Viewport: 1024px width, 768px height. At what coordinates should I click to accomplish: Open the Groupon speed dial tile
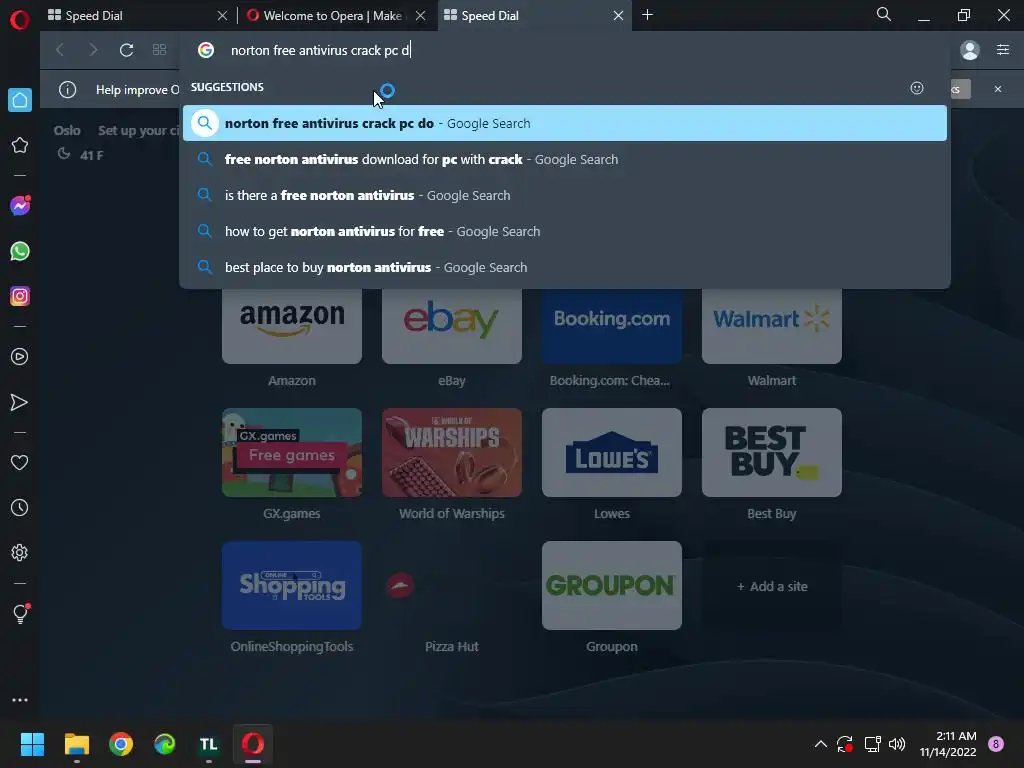click(612, 586)
